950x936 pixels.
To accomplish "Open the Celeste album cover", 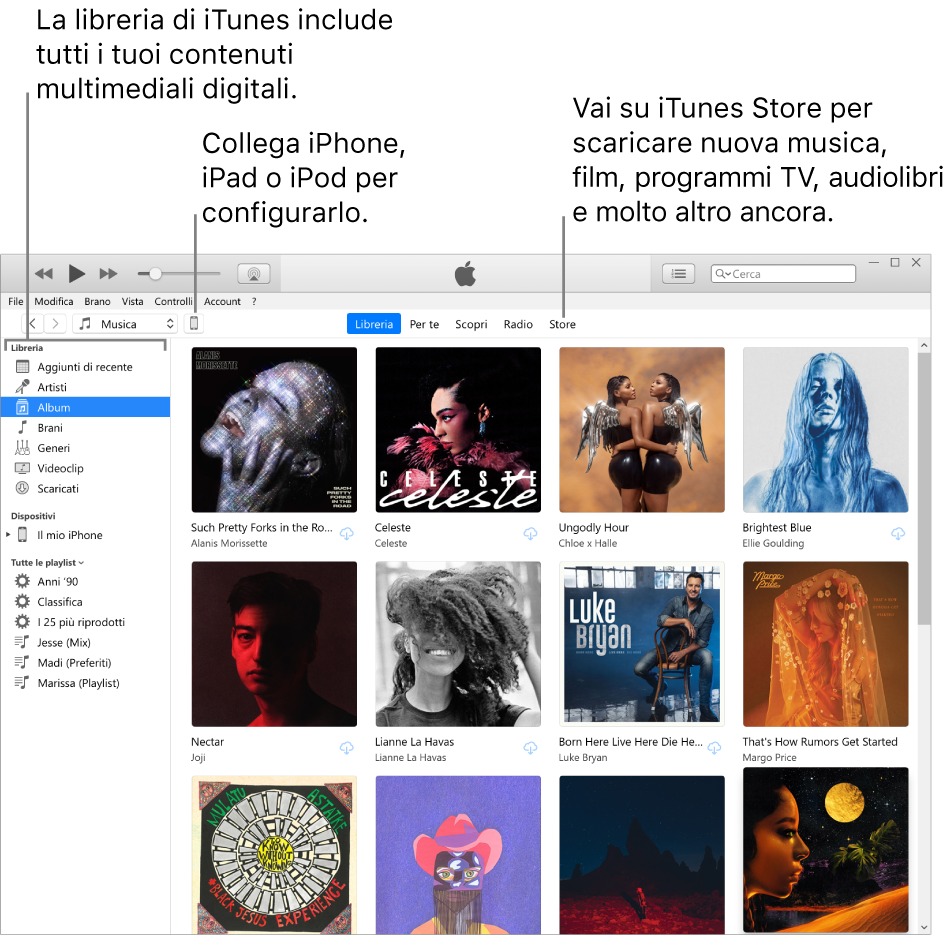I will click(x=458, y=430).
